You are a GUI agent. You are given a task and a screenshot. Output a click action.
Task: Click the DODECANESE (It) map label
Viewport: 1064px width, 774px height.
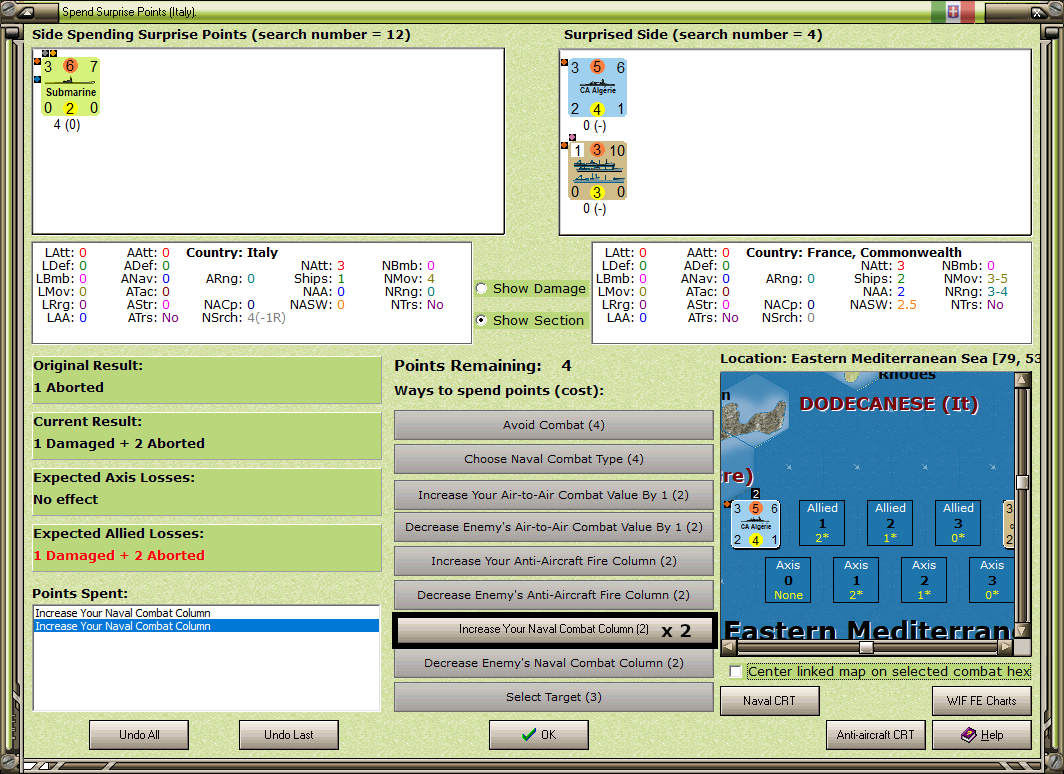coord(889,404)
